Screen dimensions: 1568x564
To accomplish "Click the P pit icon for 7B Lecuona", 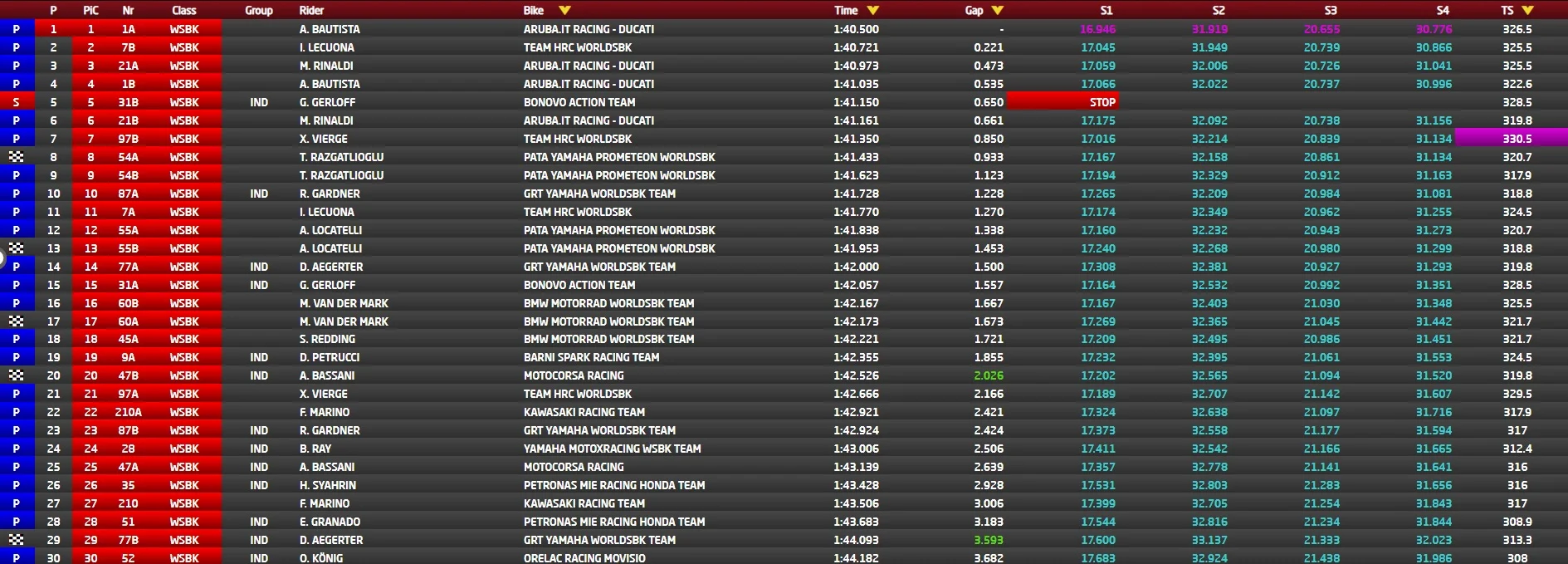I will click(x=17, y=47).
